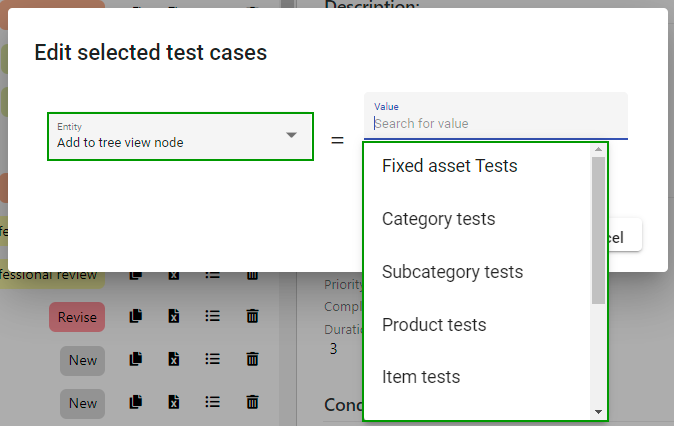The height and width of the screenshot is (426, 674).
Task: Select 'Product tests' in the value dropdown
Action: (434, 325)
